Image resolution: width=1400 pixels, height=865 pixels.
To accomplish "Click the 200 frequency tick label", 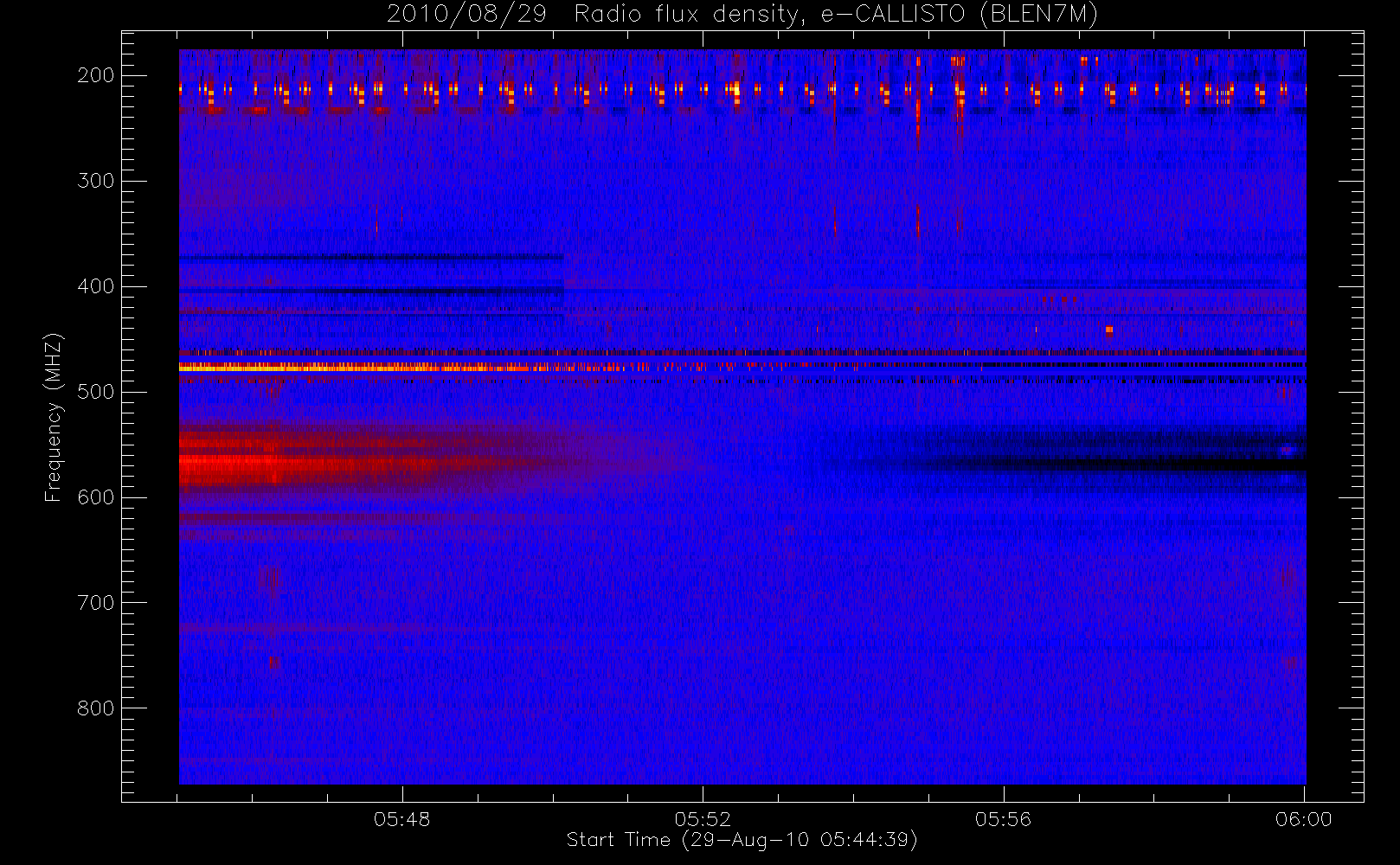I will pyautogui.click(x=95, y=75).
